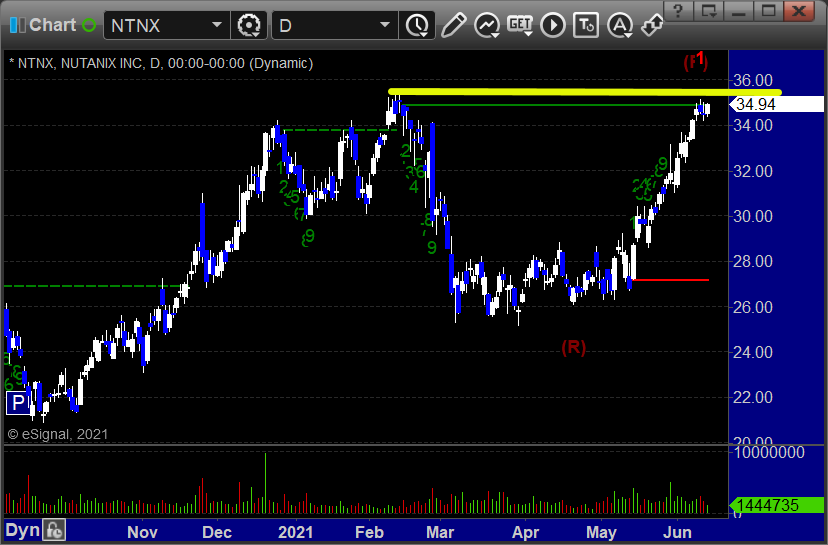Click the bar replay play button

point(553,25)
